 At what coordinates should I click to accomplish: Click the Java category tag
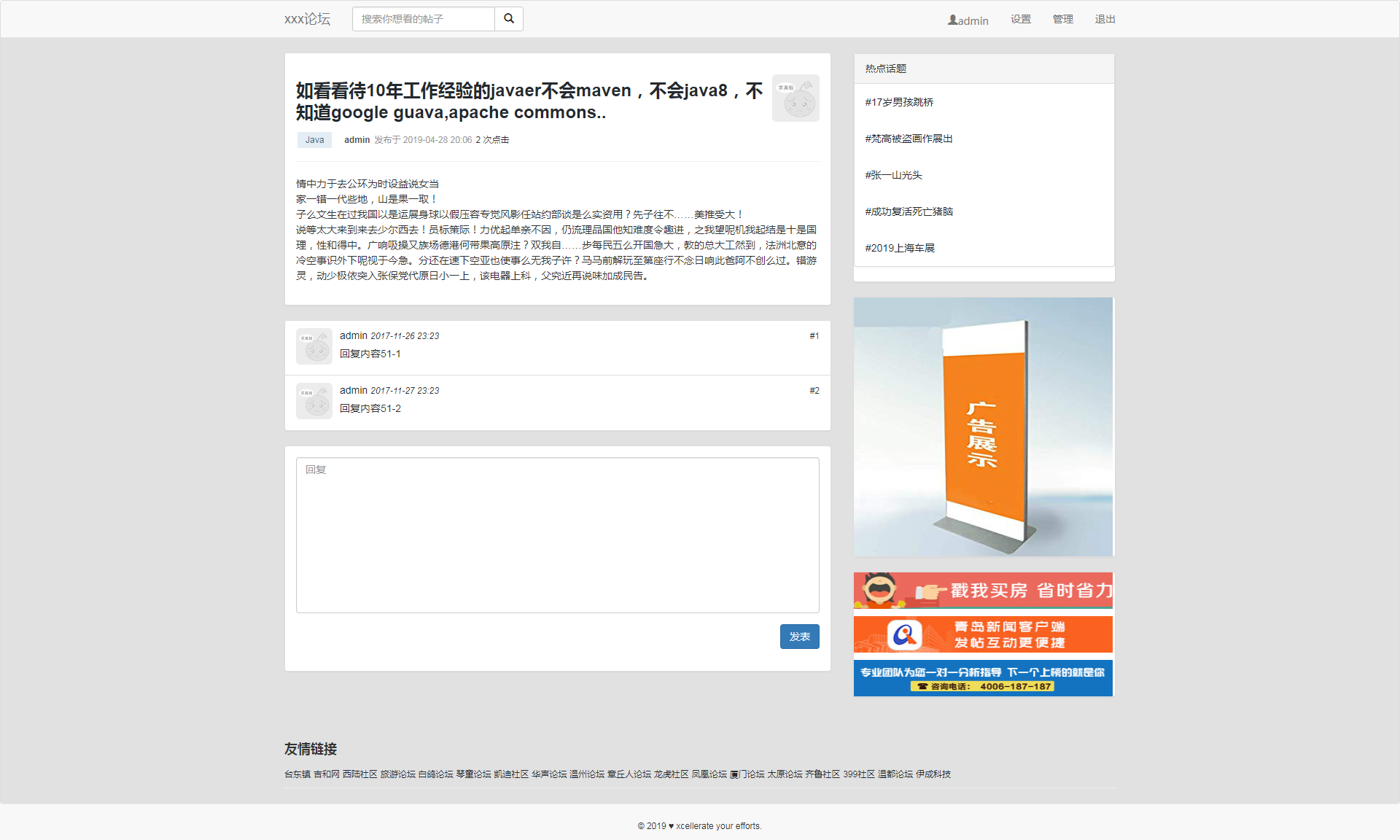click(314, 139)
